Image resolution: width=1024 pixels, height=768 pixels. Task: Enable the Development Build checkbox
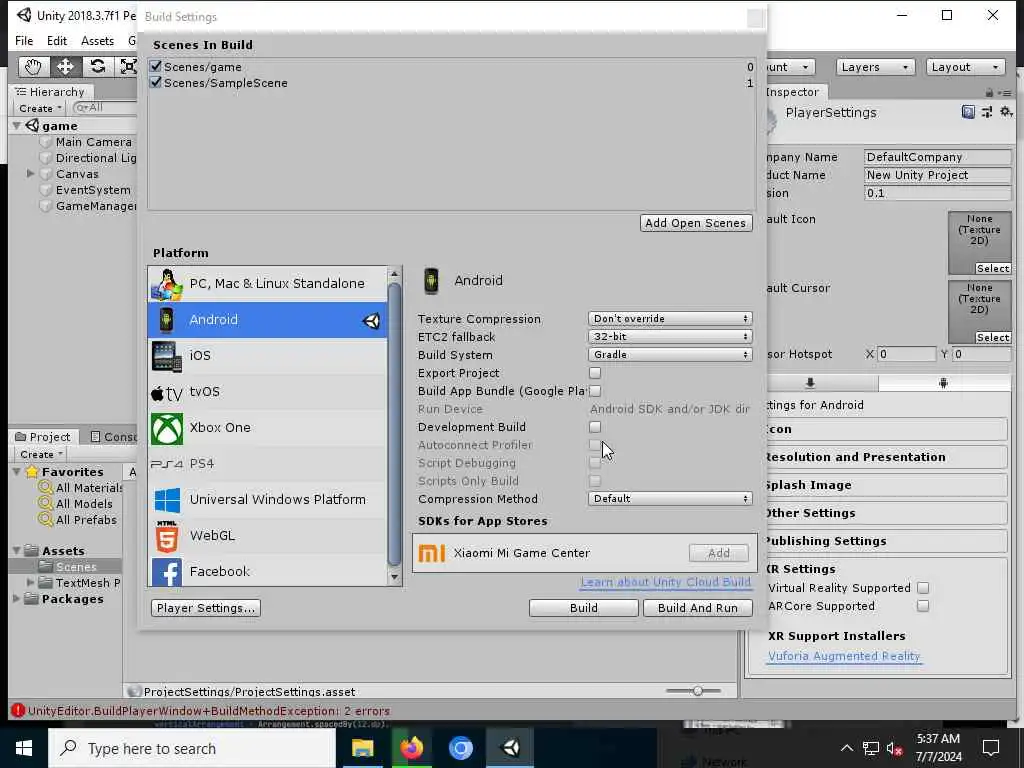click(595, 427)
